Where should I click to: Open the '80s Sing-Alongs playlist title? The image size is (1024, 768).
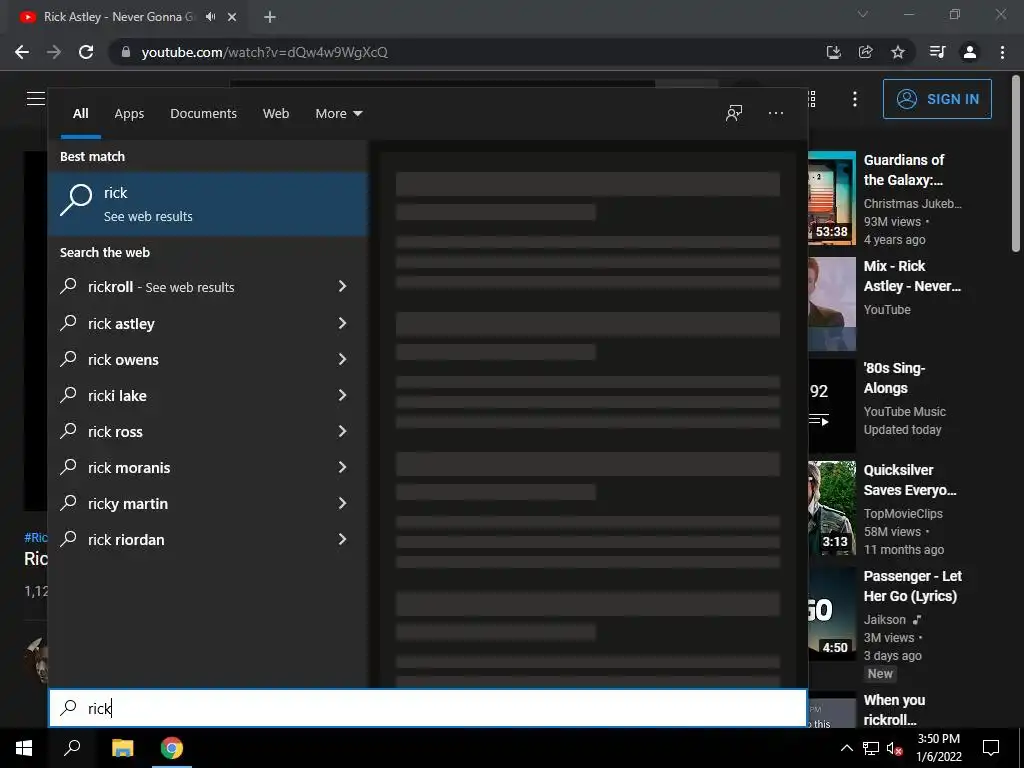click(x=894, y=378)
